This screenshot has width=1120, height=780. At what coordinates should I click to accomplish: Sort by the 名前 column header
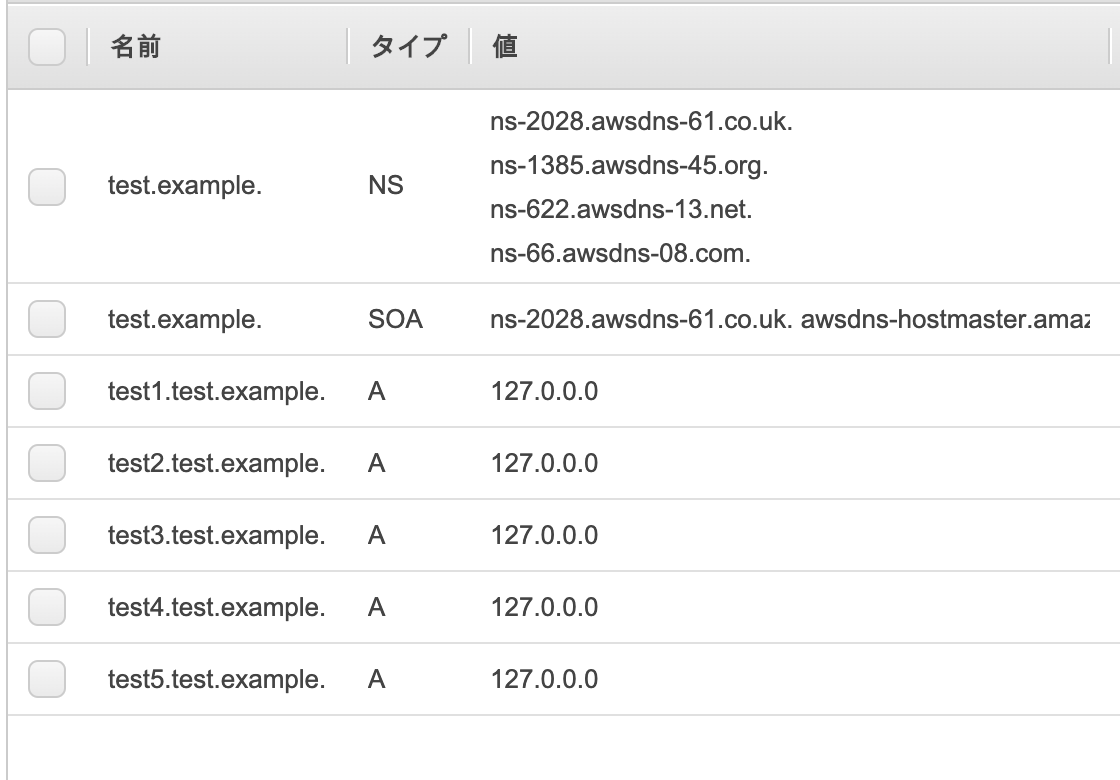pos(136,46)
